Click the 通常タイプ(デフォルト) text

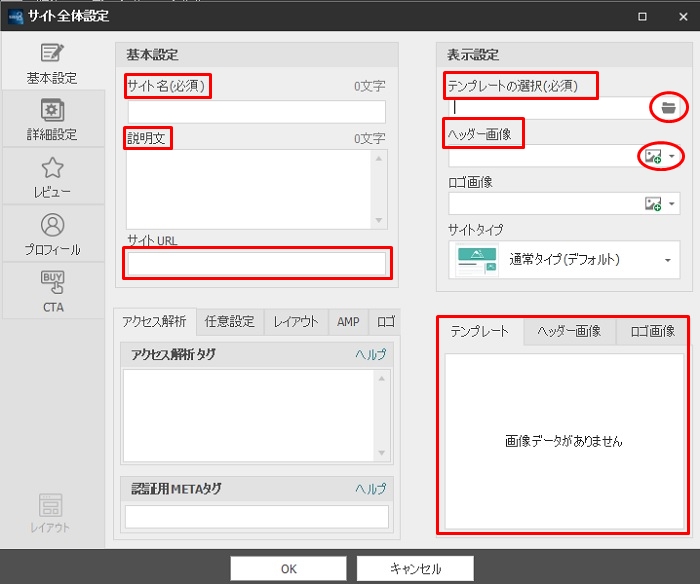(x=564, y=260)
